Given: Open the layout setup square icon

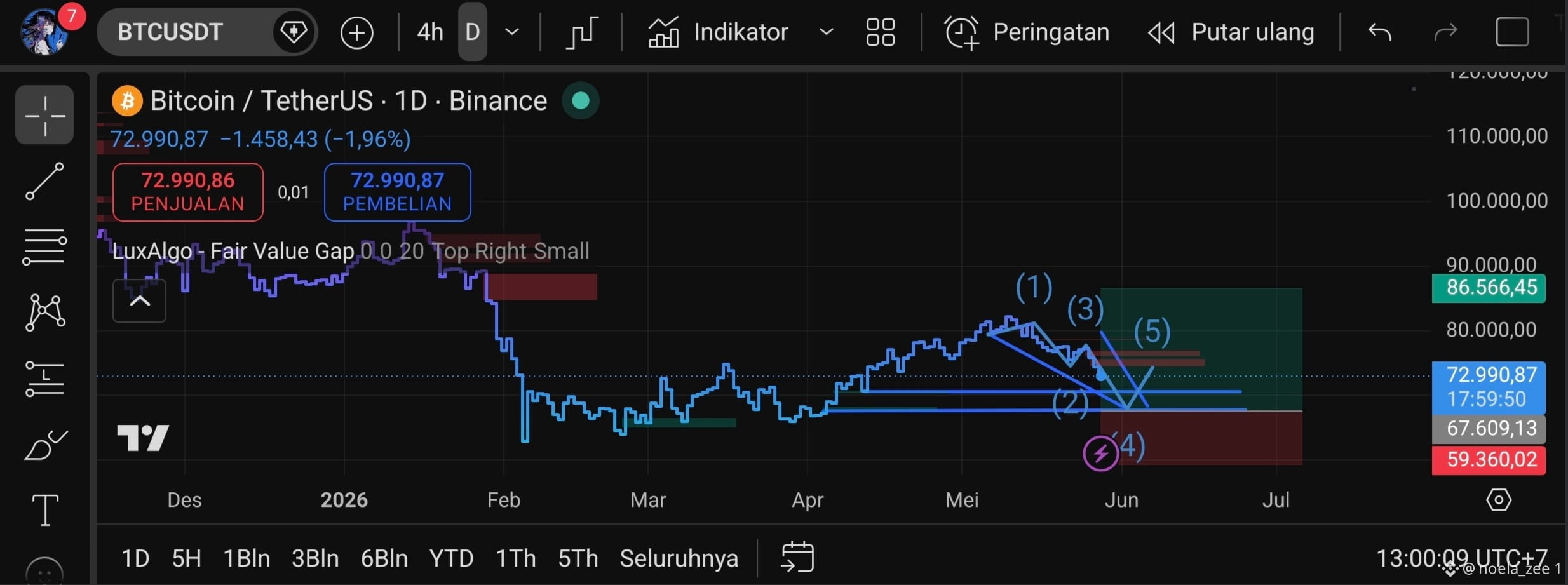Looking at the screenshot, I should point(1512,32).
